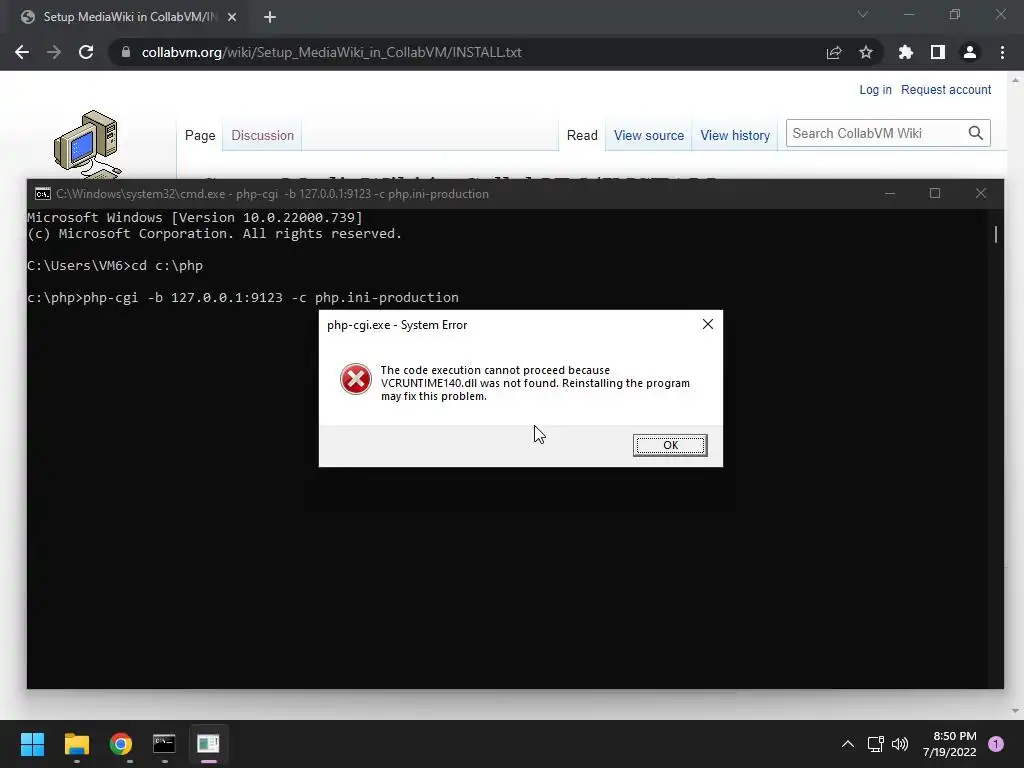The image size is (1024, 768).
Task: Click the Search CollabVM Wiki field
Action: pos(875,133)
